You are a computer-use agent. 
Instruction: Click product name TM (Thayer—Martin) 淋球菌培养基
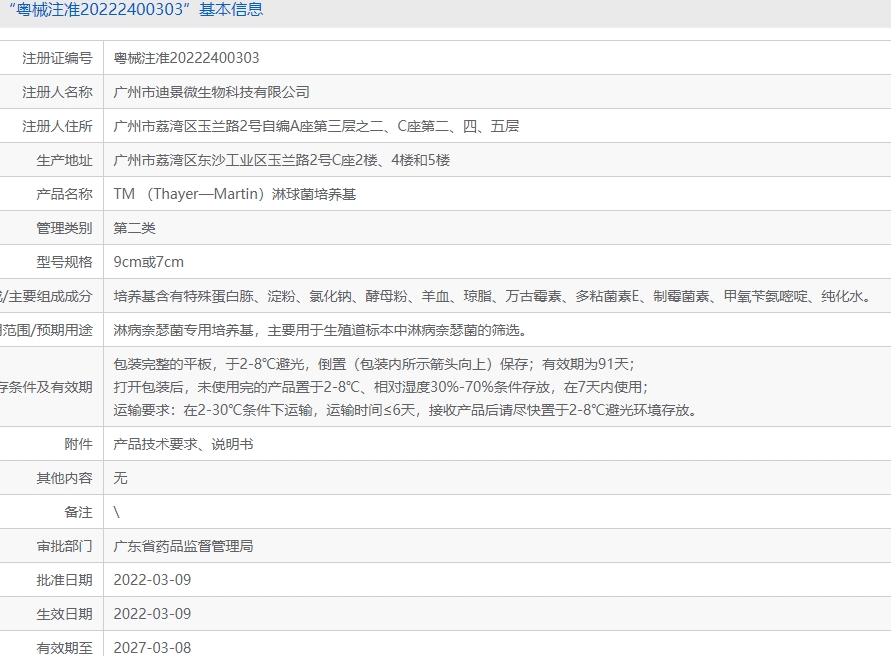(234, 194)
